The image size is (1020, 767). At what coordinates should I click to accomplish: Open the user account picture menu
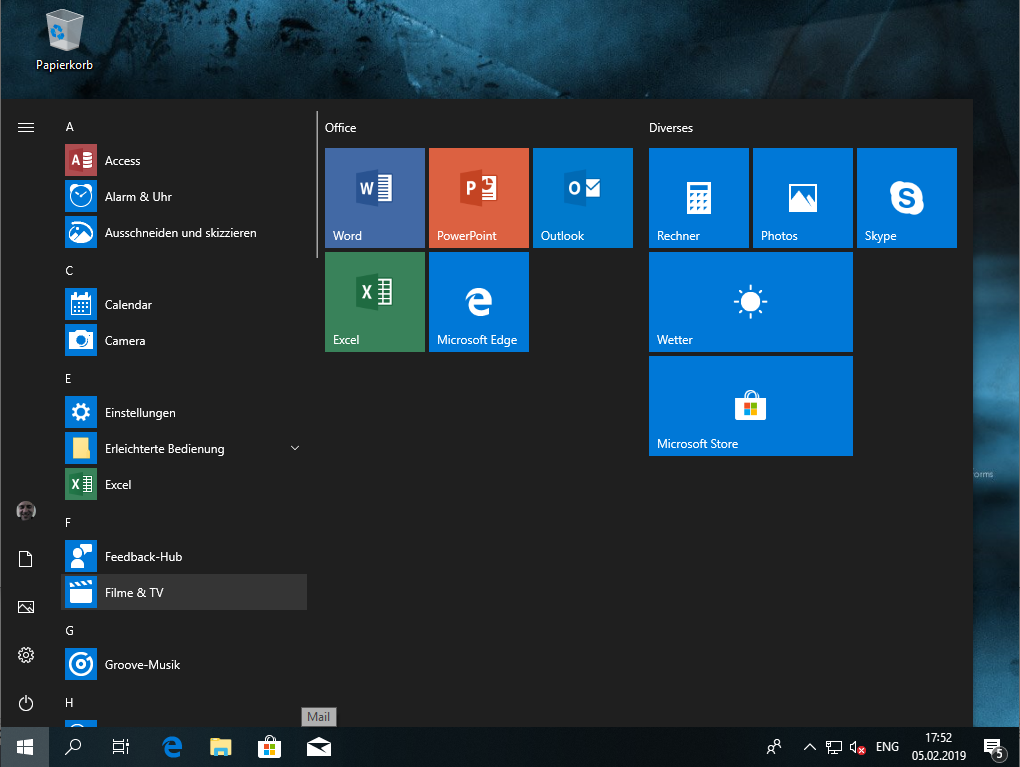coord(26,511)
